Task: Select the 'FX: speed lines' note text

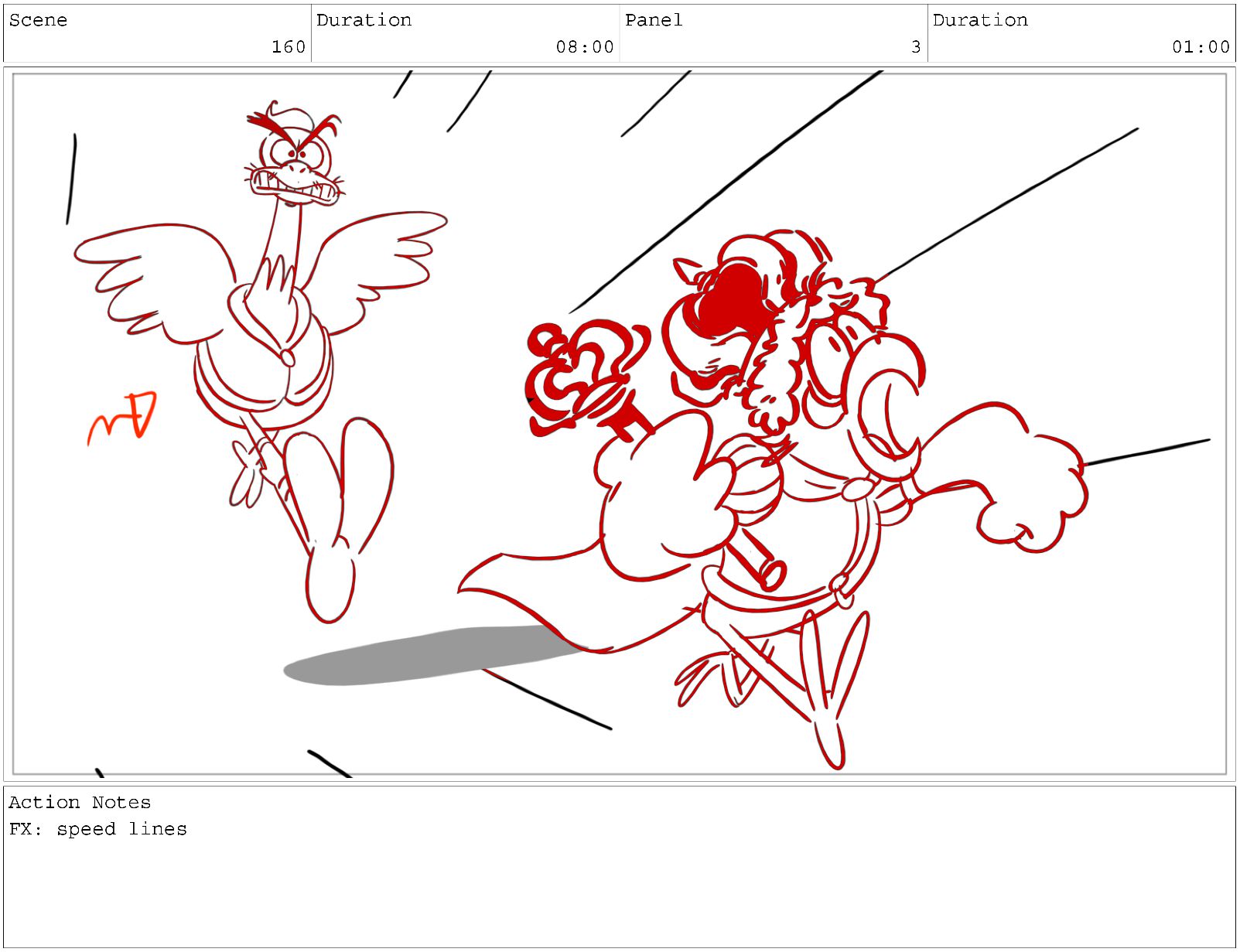Action: 98,829
